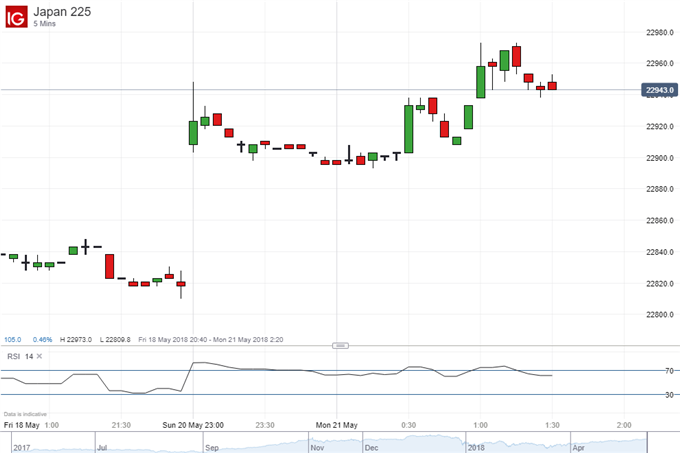This screenshot has height=453, width=680.
Task: Click the Mon 21 May axis label
Action: [337, 425]
